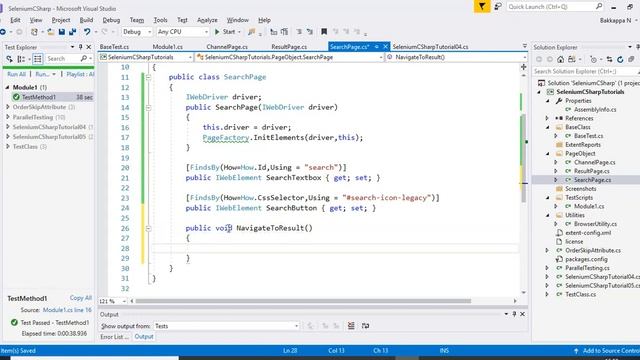
Task: Click Run All in Test Explorer
Action: tap(16, 74)
